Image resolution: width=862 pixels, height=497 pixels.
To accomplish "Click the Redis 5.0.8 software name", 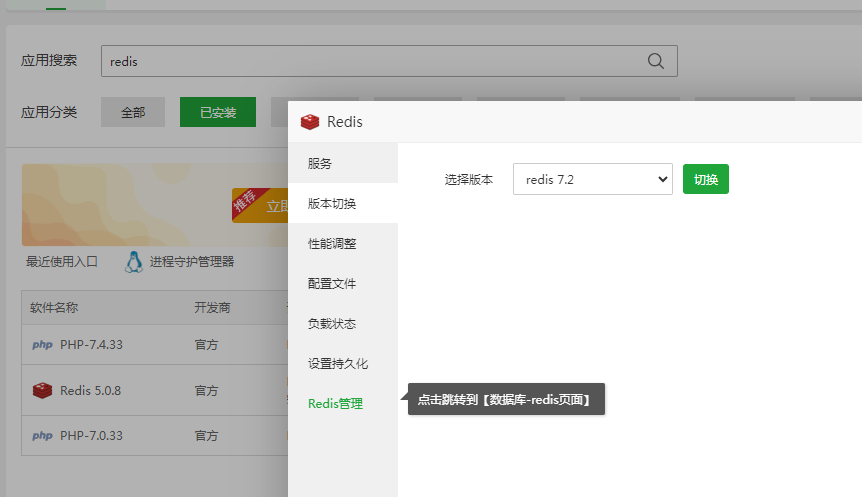I will click(90, 390).
